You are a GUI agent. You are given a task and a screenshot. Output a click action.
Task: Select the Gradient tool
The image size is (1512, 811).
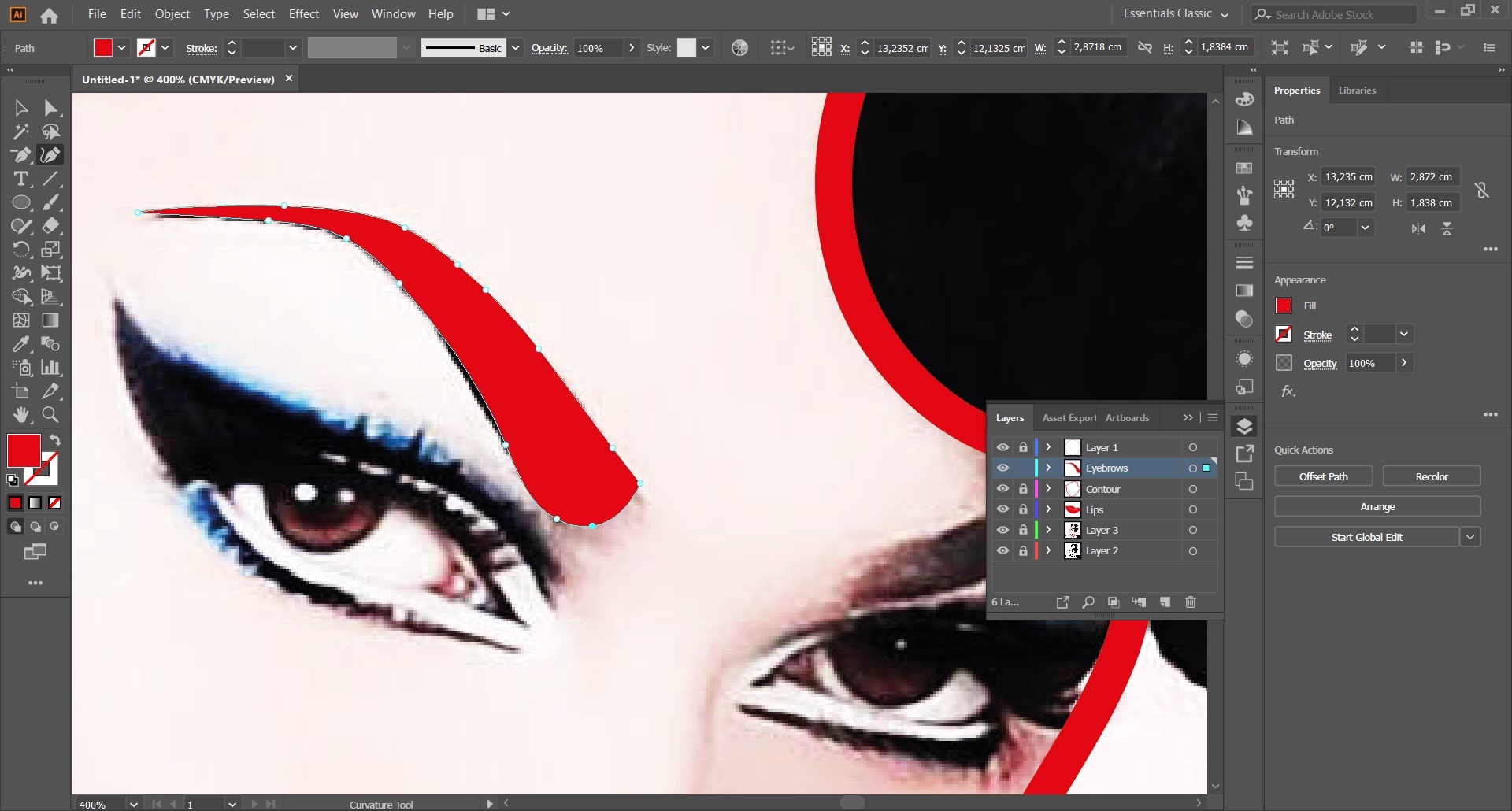coord(51,320)
